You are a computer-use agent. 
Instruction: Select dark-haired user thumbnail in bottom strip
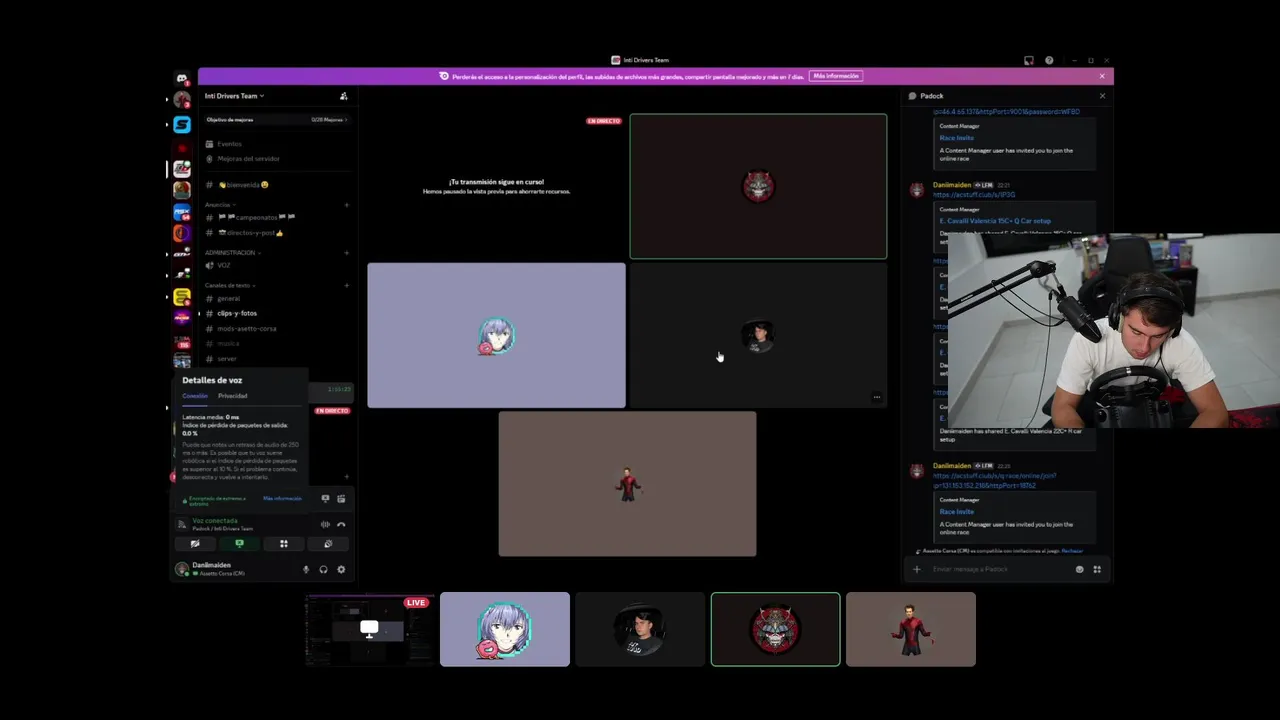point(640,629)
